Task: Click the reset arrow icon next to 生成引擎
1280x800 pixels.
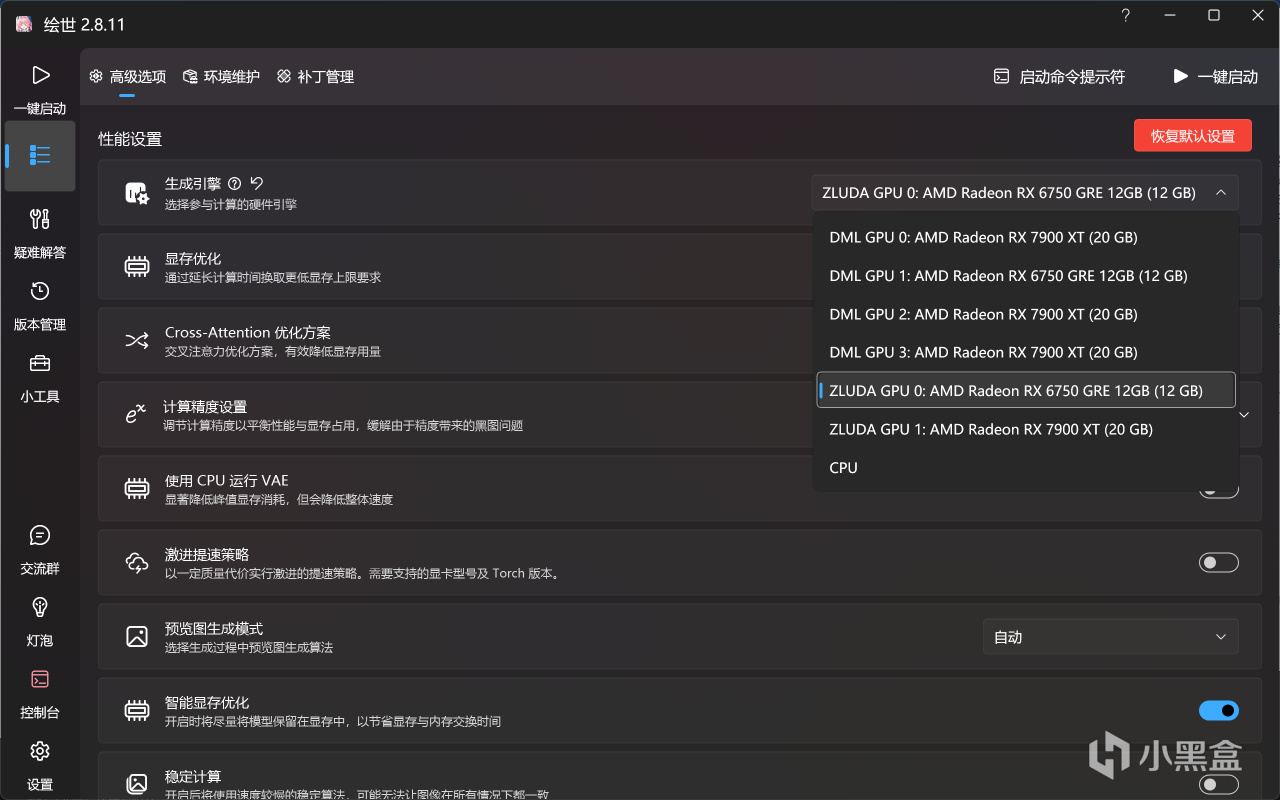Action: tap(257, 183)
